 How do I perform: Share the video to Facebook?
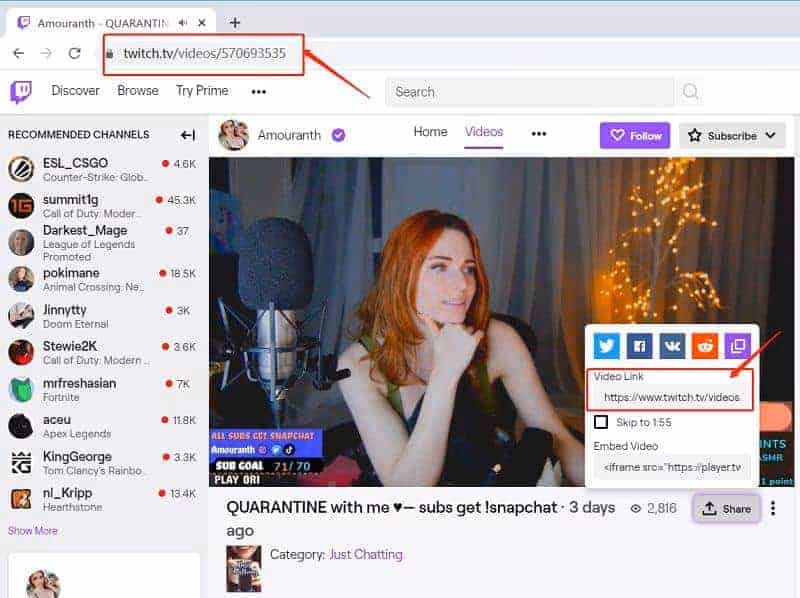click(639, 346)
